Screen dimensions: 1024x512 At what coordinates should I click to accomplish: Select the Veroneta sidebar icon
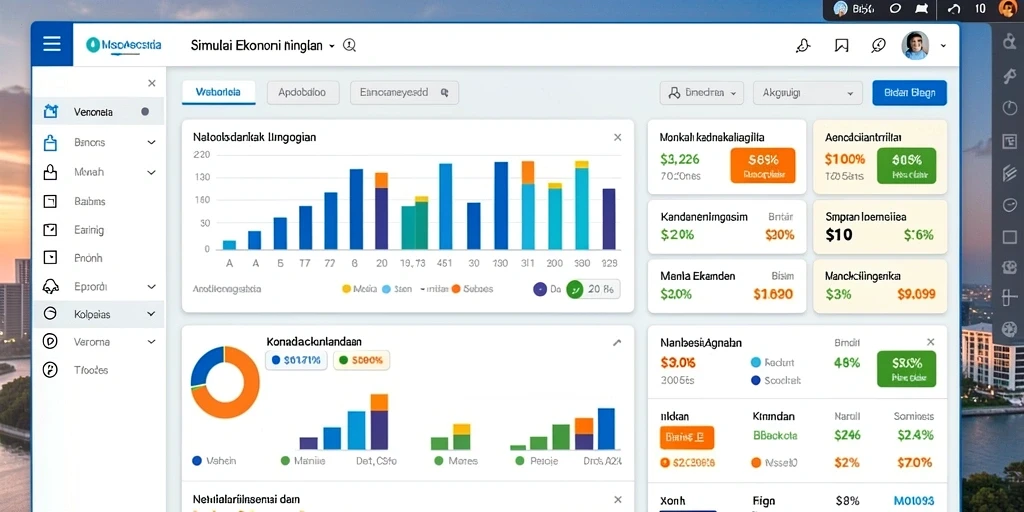50,112
